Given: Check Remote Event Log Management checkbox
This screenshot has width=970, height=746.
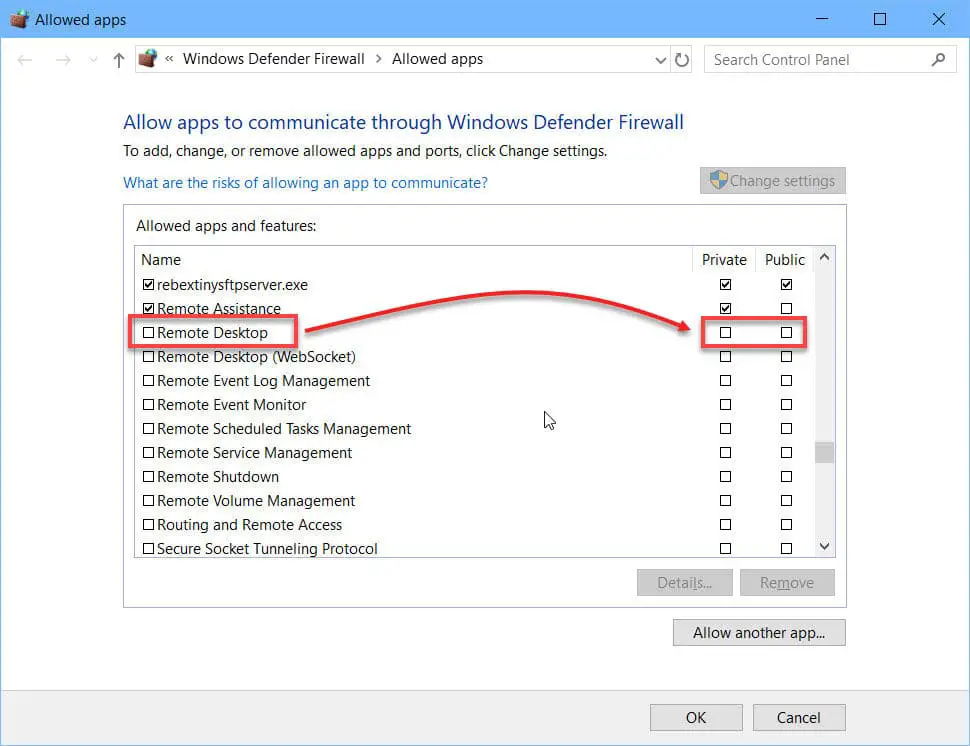Looking at the screenshot, I should [148, 380].
